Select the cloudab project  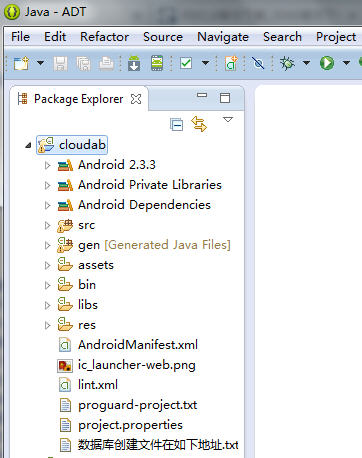[x=72, y=145]
